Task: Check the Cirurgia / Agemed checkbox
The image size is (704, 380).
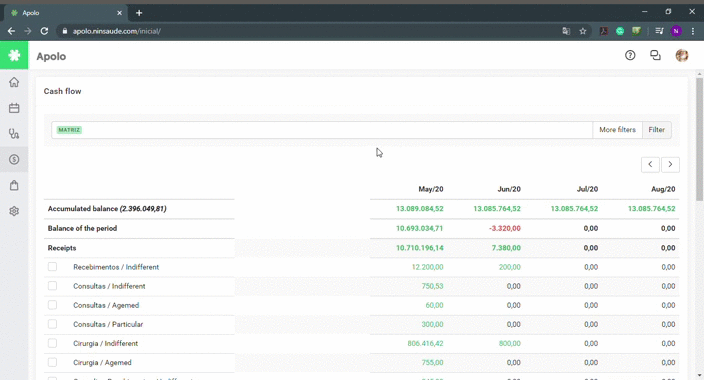Action: click(53, 362)
